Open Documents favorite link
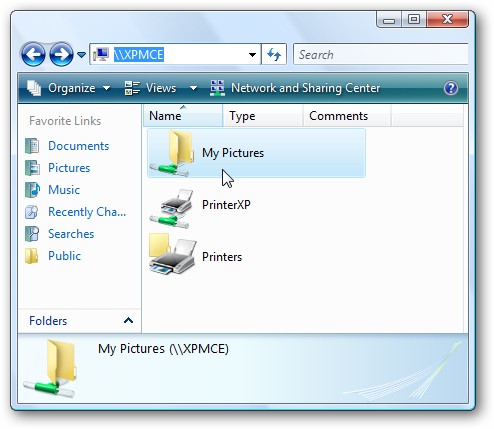This screenshot has height=429, width=494. pyautogui.click(x=79, y=146)
